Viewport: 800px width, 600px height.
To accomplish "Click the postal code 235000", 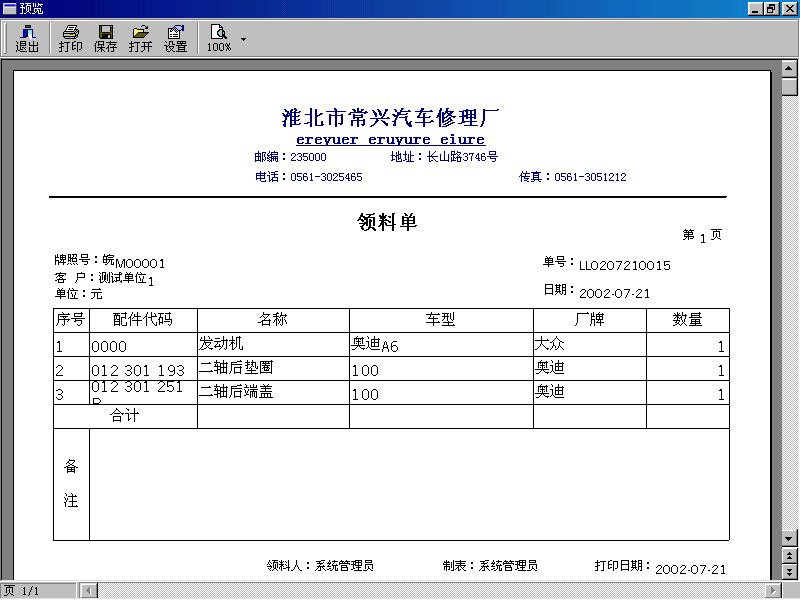I will click(x=308, y=157).
